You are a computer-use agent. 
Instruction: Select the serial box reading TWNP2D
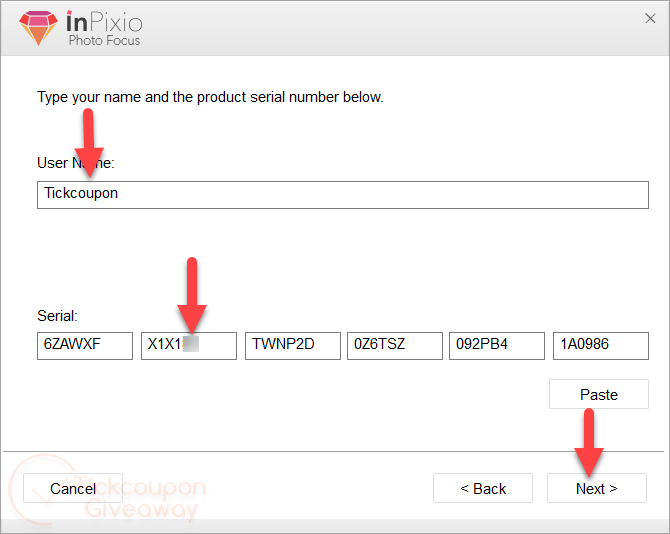[x=293, y=346]
